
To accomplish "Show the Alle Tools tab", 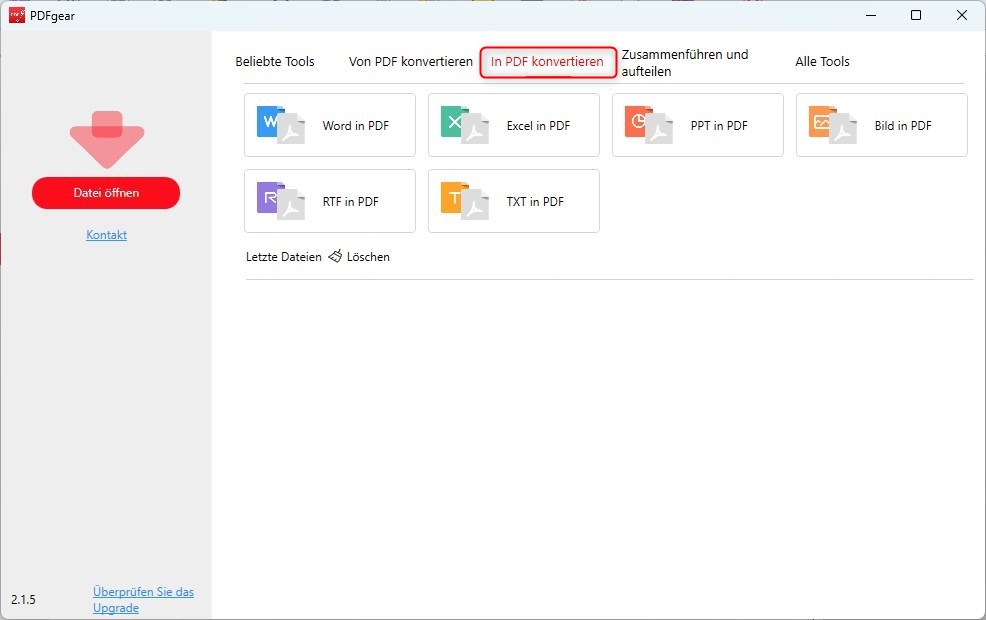I will 822,62.
